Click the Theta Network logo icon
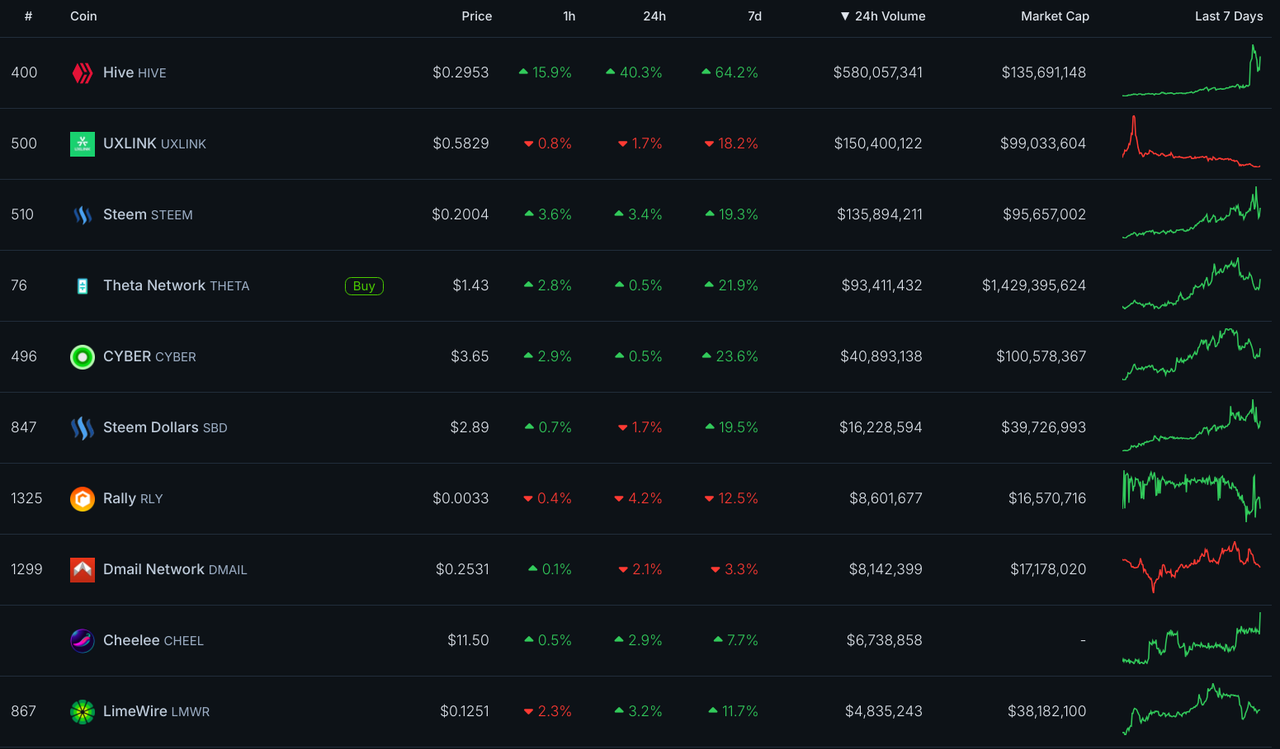 [x=82, y=286]
